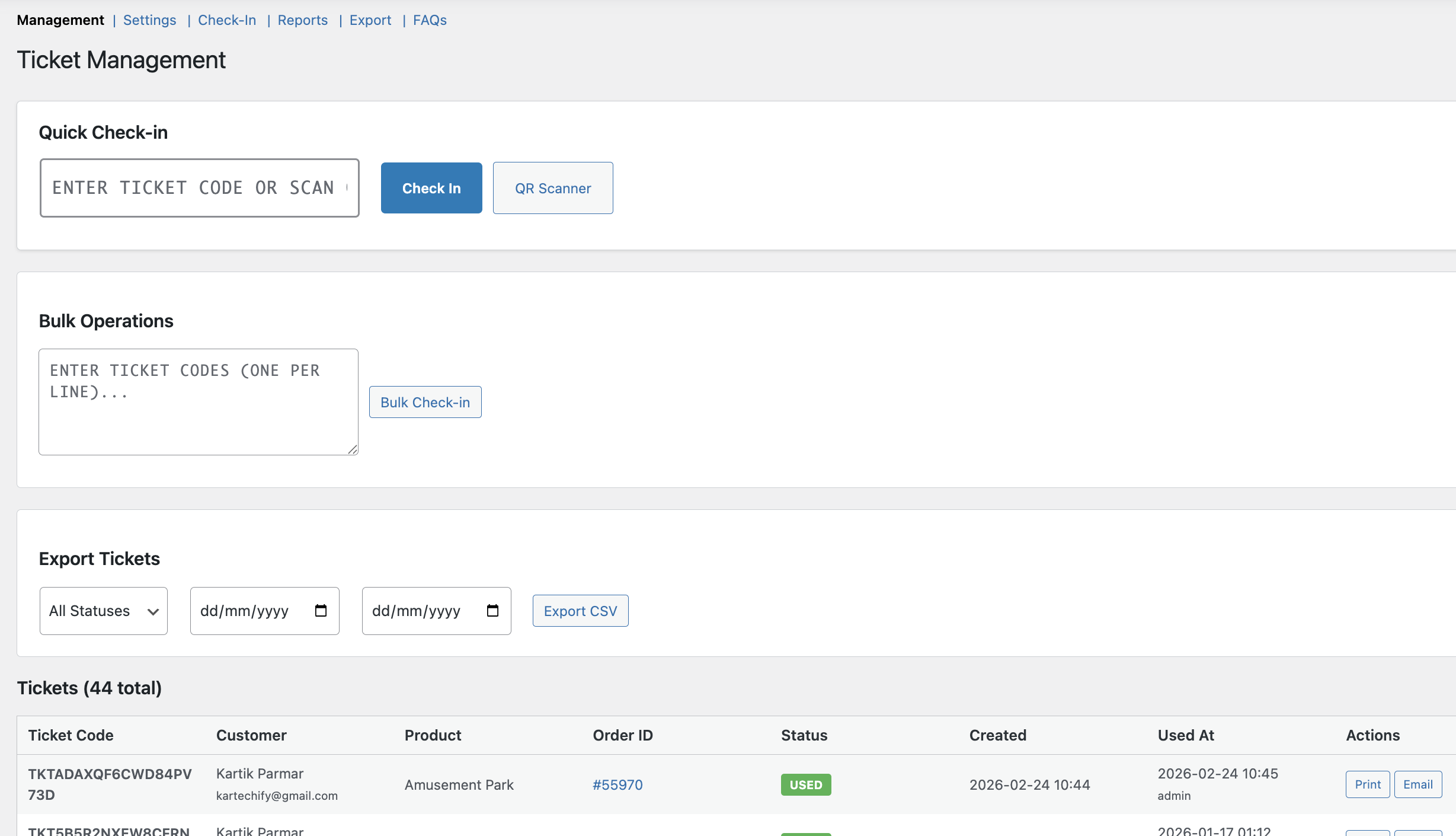Open the end date calendar picker icon
Viewport: 1456px width, 836px height.
point(492,611)
